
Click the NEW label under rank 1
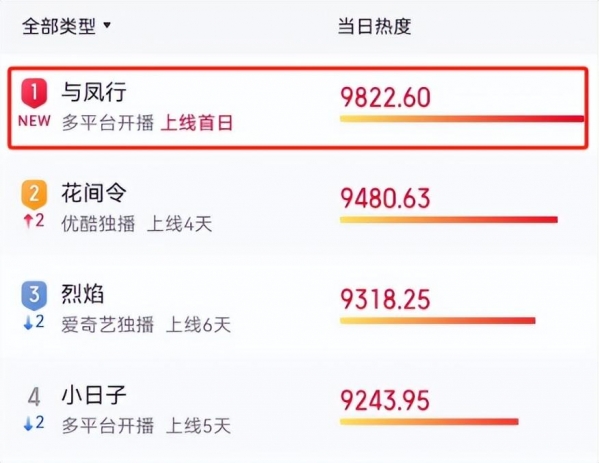tap(34, 122)
